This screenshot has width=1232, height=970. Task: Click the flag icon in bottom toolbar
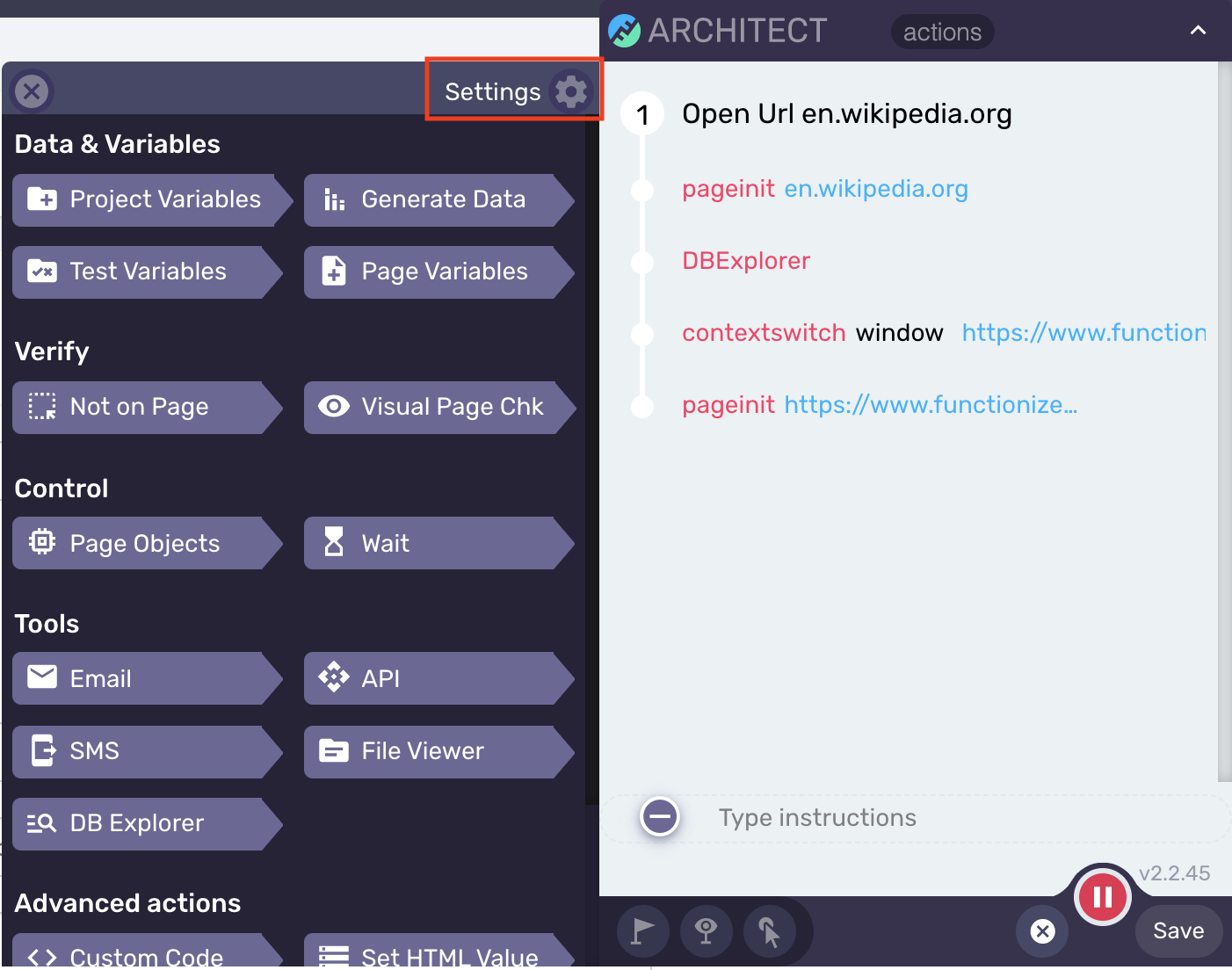643,931
